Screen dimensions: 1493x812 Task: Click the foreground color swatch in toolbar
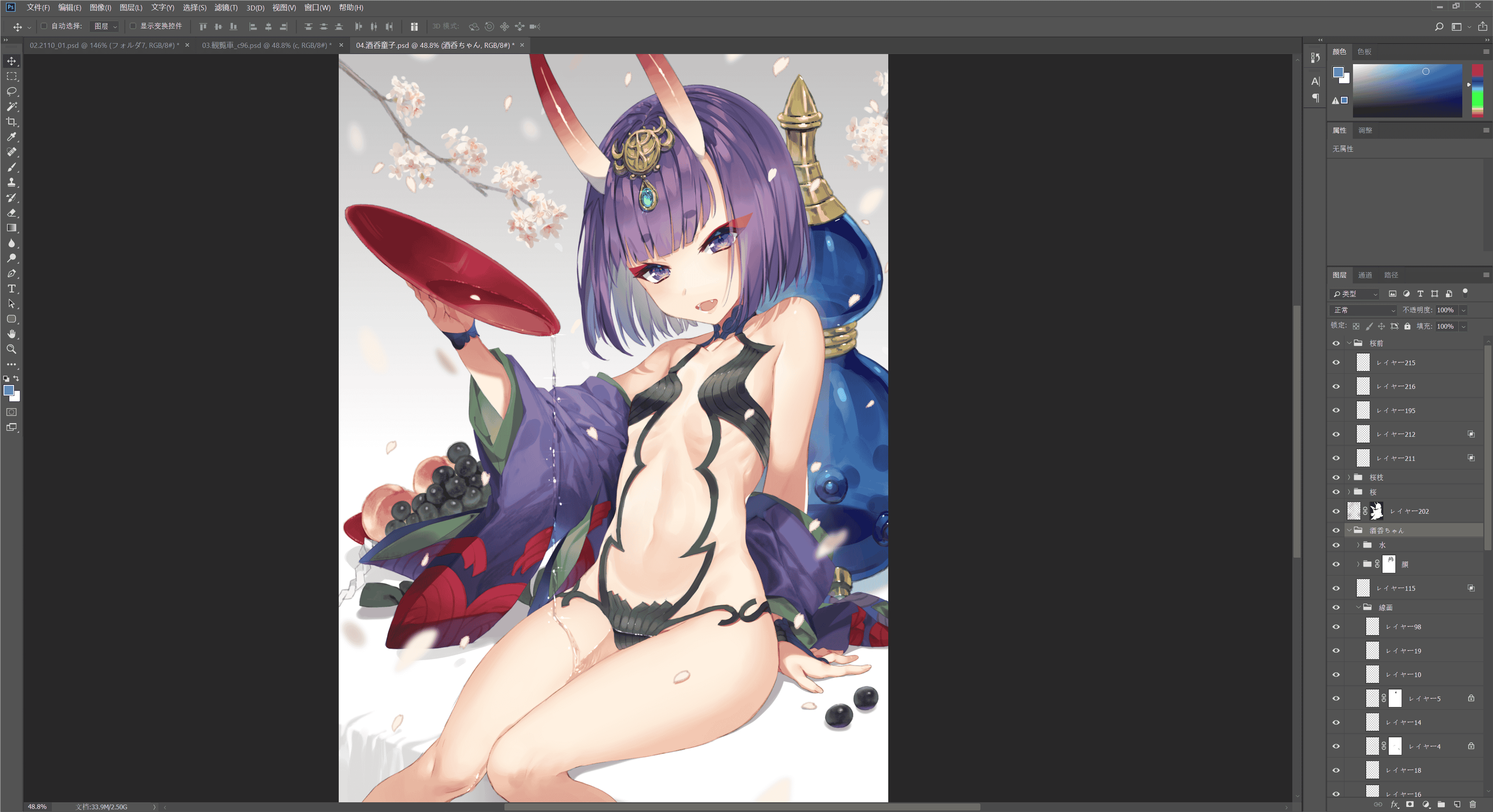click(9, 391)
